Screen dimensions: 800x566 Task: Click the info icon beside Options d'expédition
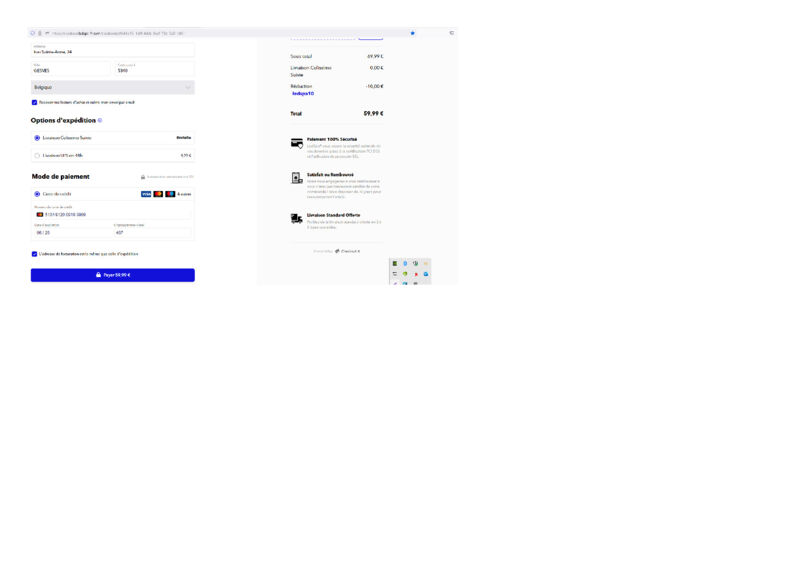pyautogui.click(x=100, y=120)
